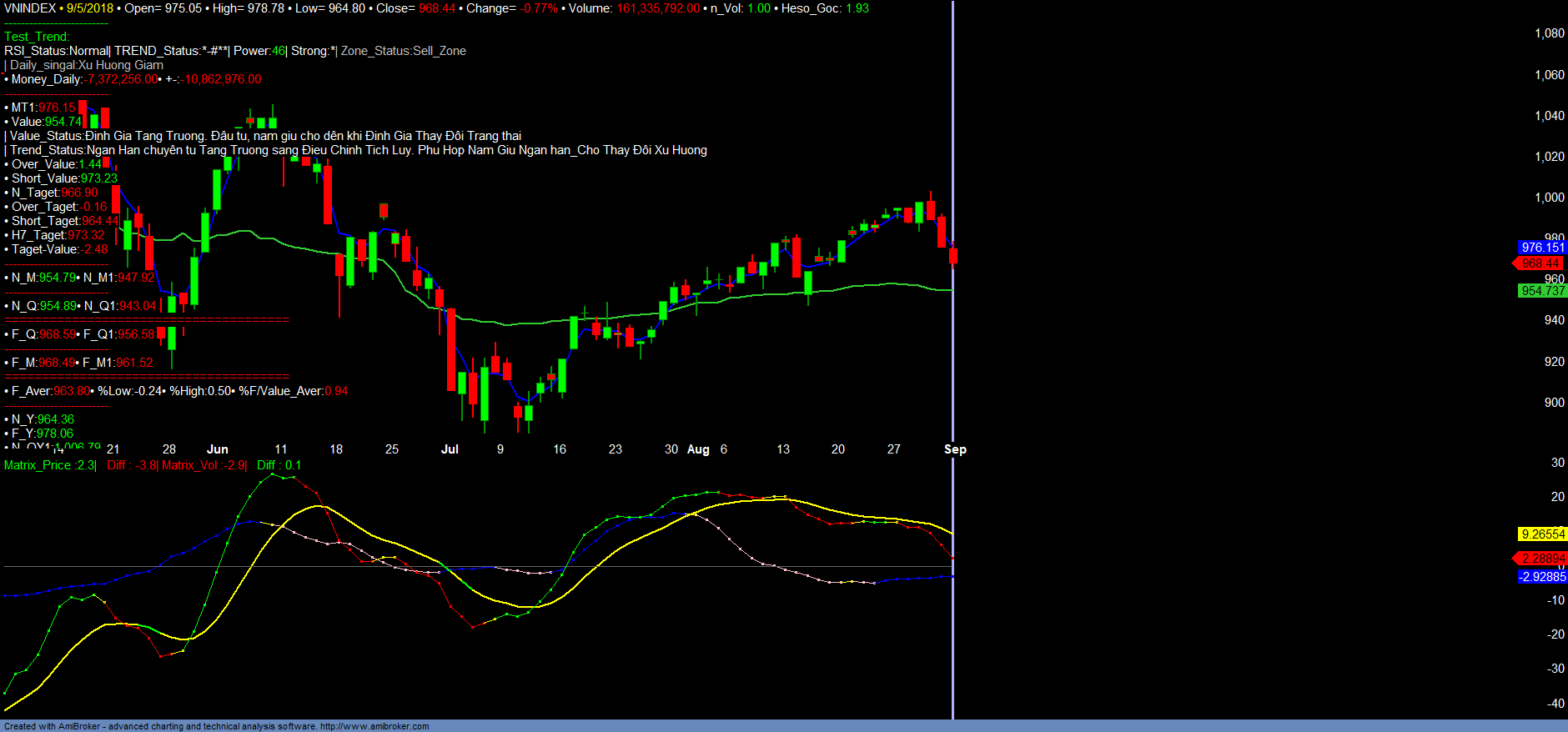Screen dimensions: 1568x732
Task: Click the Jul label on date axis
Action: 450,449
